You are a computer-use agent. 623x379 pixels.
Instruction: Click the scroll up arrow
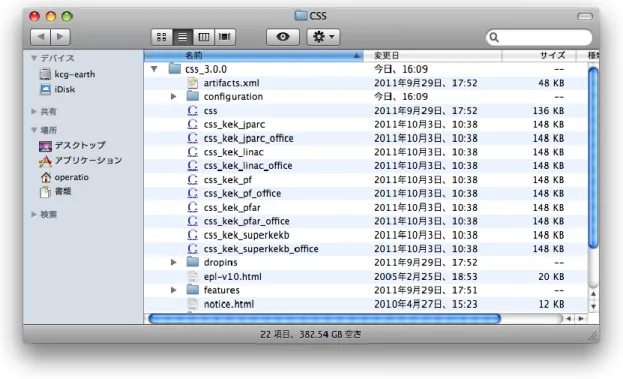tap(593, 294)
